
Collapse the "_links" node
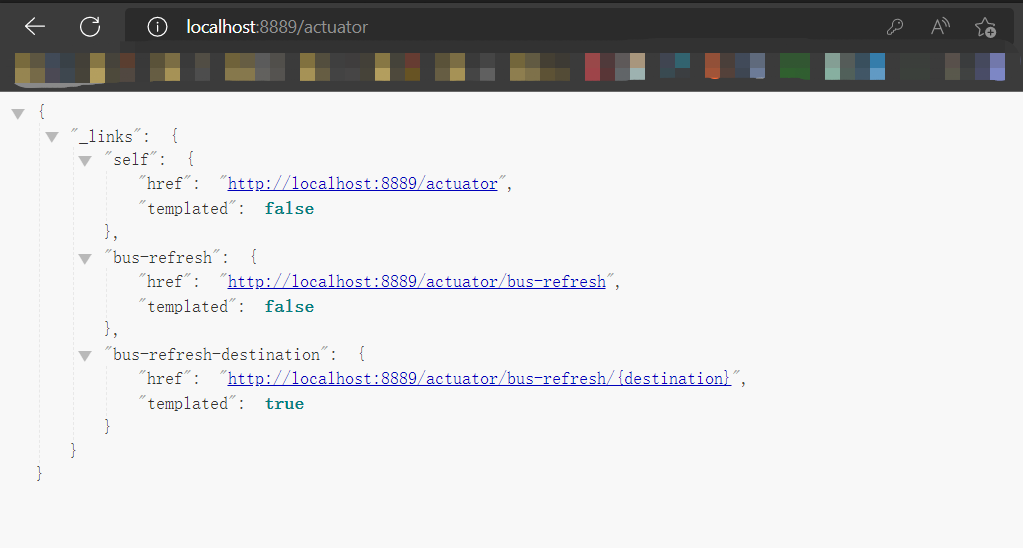point(52,137)
